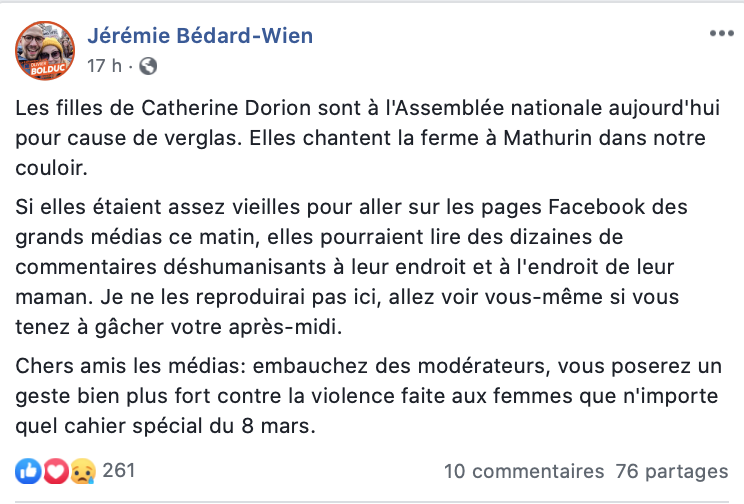Click the red heart Love reaction icon

pyautogui.click(x=56, y=471)
